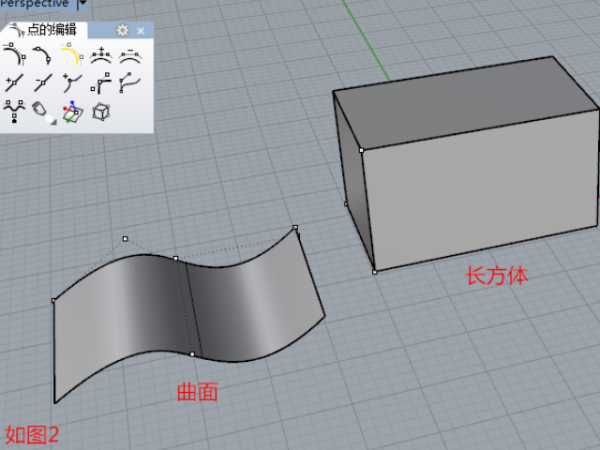Click the Perspective viewport title
Image resolution: width=600 pixels, height=450 pixels.
point(36,4)
